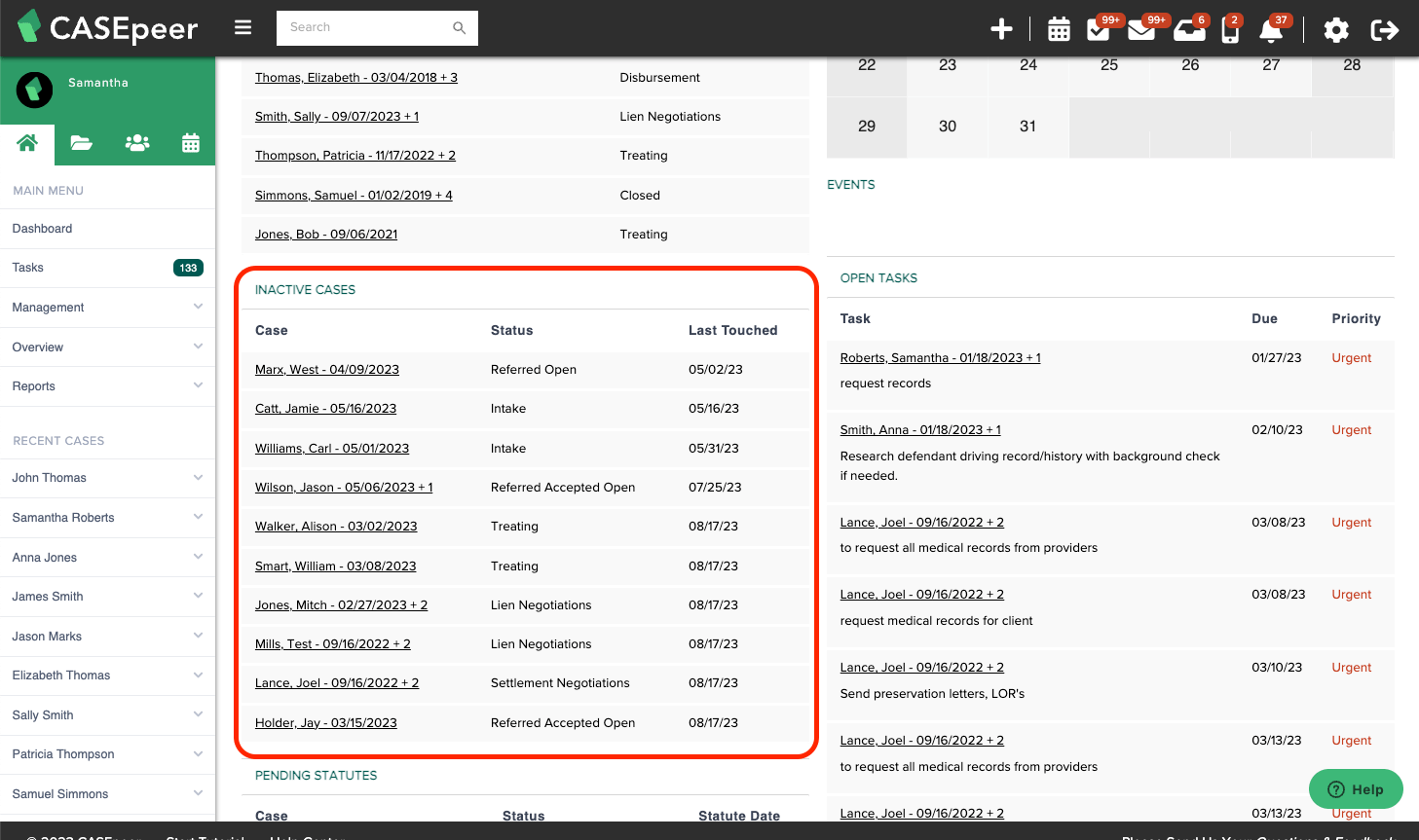Create a new item using the plus icon
1419x840 pixels.
point(1001,29)
